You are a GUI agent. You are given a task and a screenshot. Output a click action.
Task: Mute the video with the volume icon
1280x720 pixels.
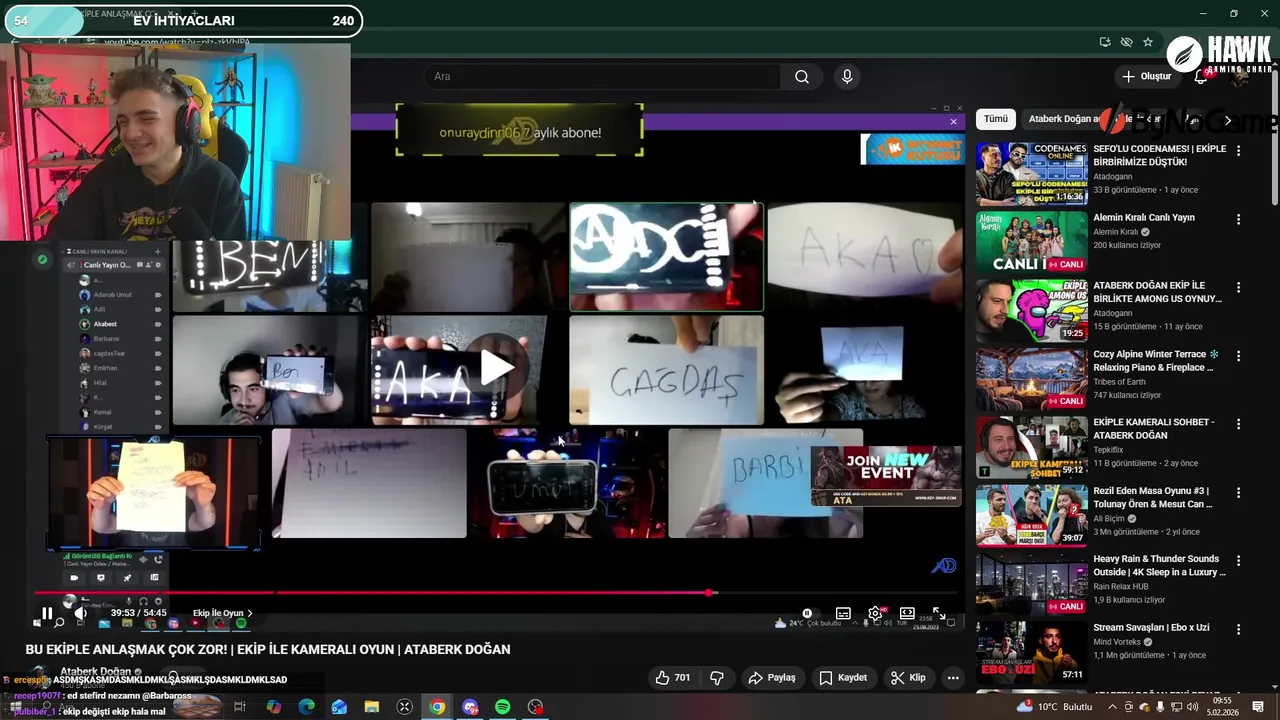click(x=81, y=613)
